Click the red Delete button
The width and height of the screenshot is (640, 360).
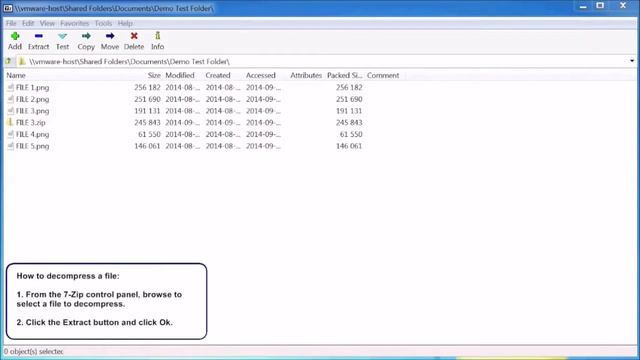(x=134, y=41)
